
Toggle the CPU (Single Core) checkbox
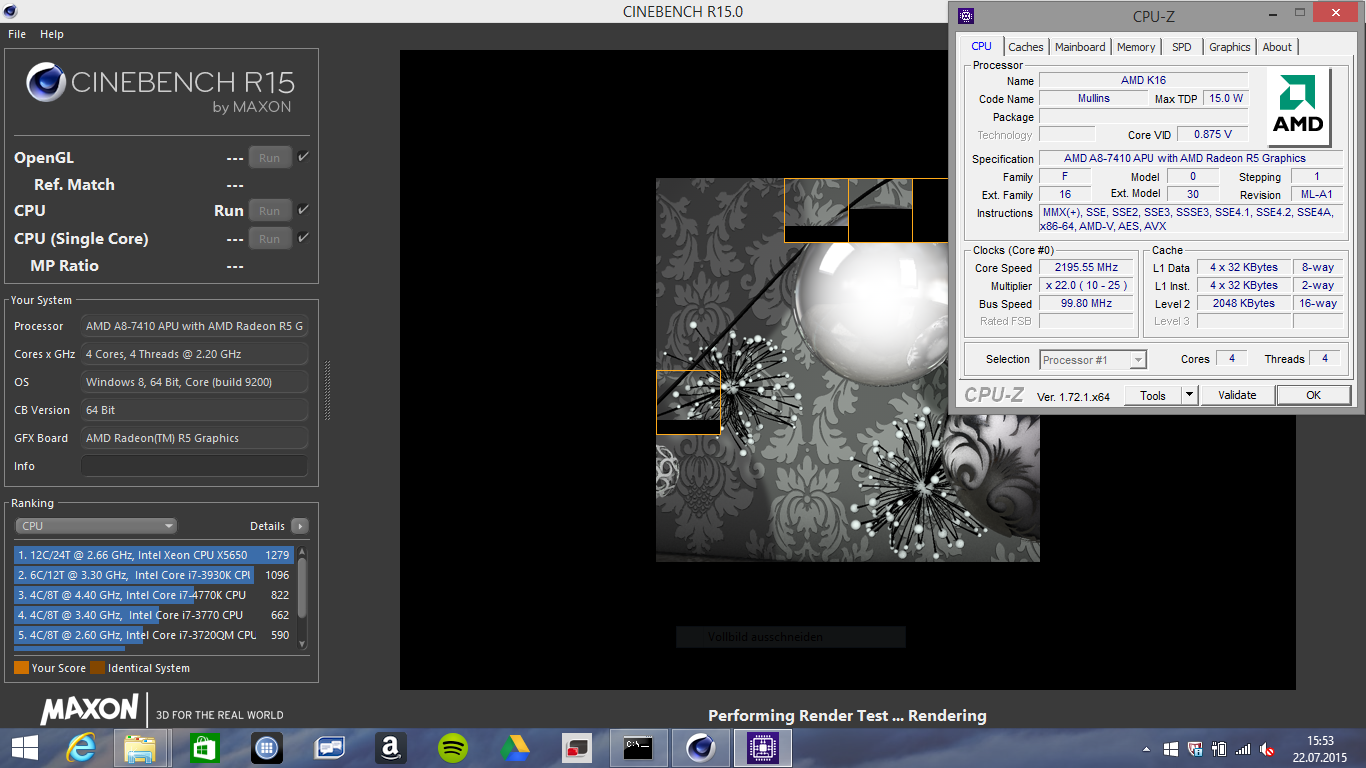[303, 238]
